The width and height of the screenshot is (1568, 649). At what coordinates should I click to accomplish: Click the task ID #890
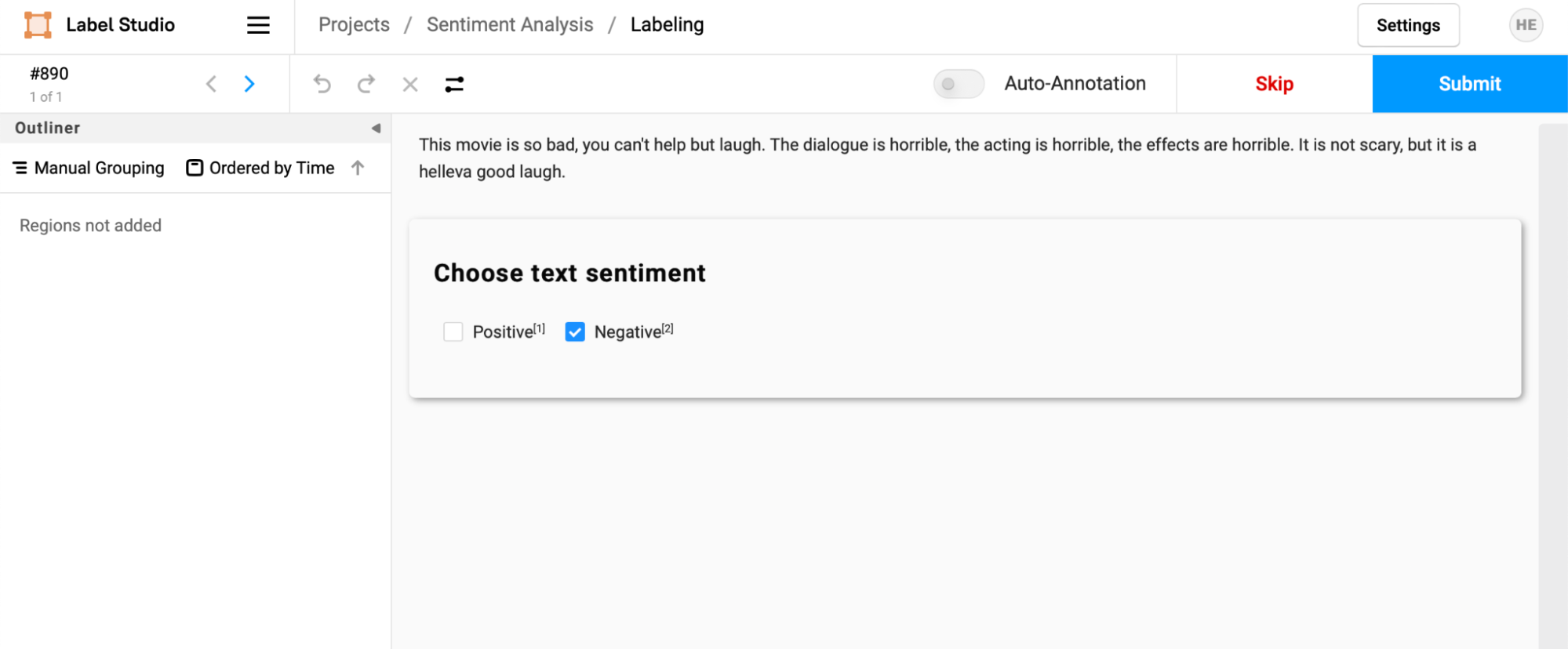tap(49, 74)
